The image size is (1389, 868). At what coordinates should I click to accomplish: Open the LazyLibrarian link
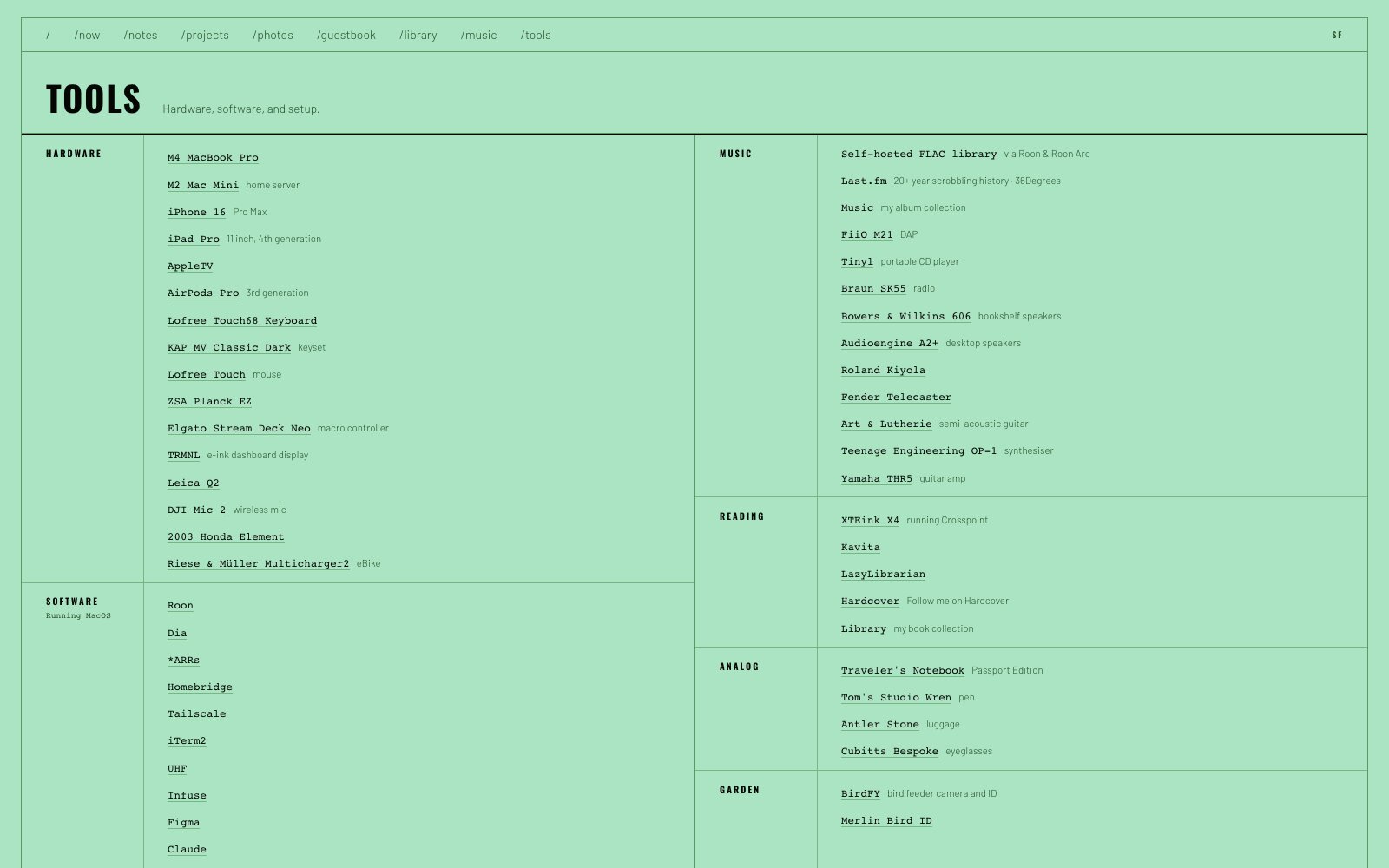883,574
